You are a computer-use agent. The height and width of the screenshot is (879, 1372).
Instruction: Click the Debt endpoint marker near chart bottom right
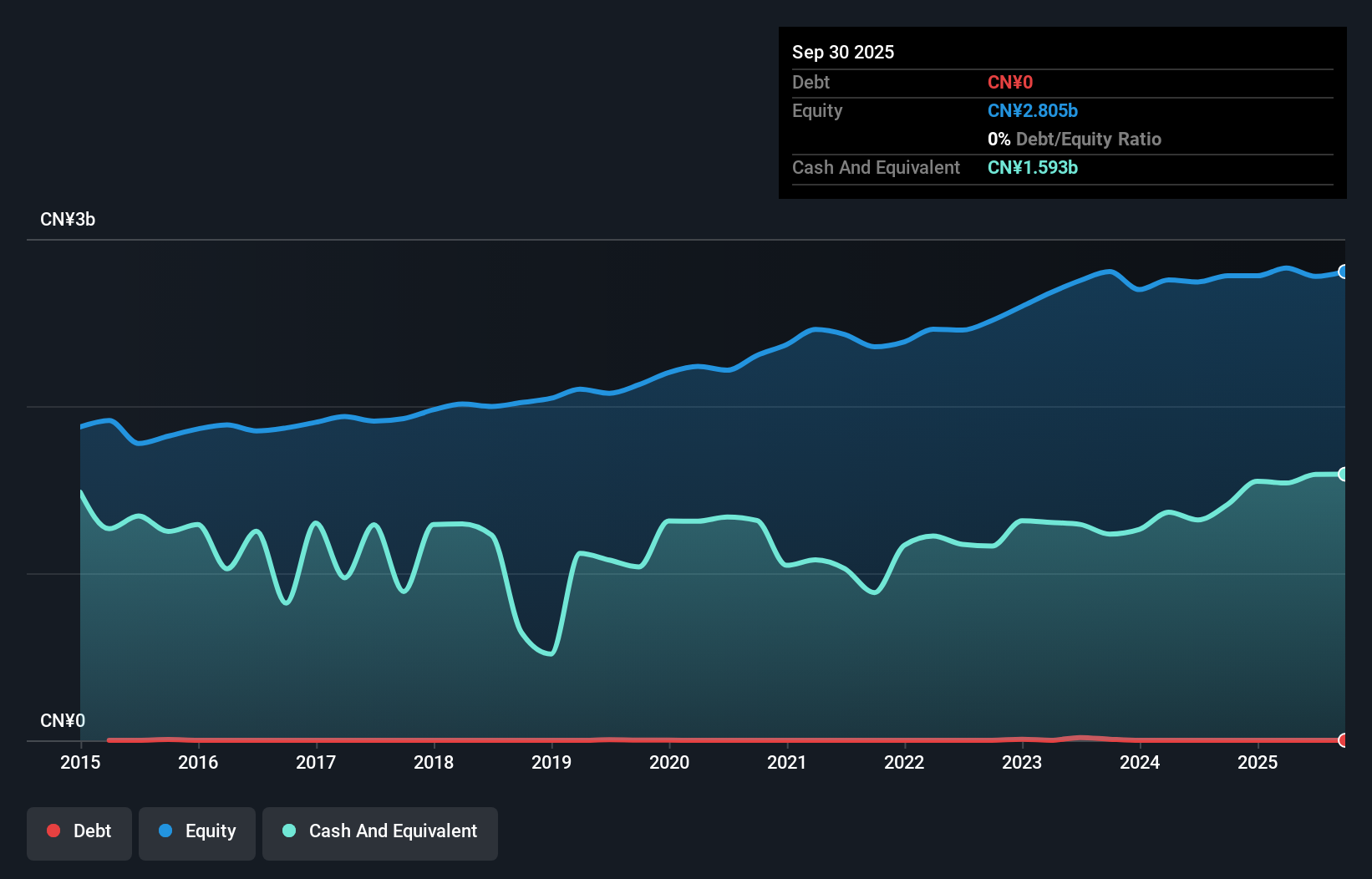(x=1343, y=740)
